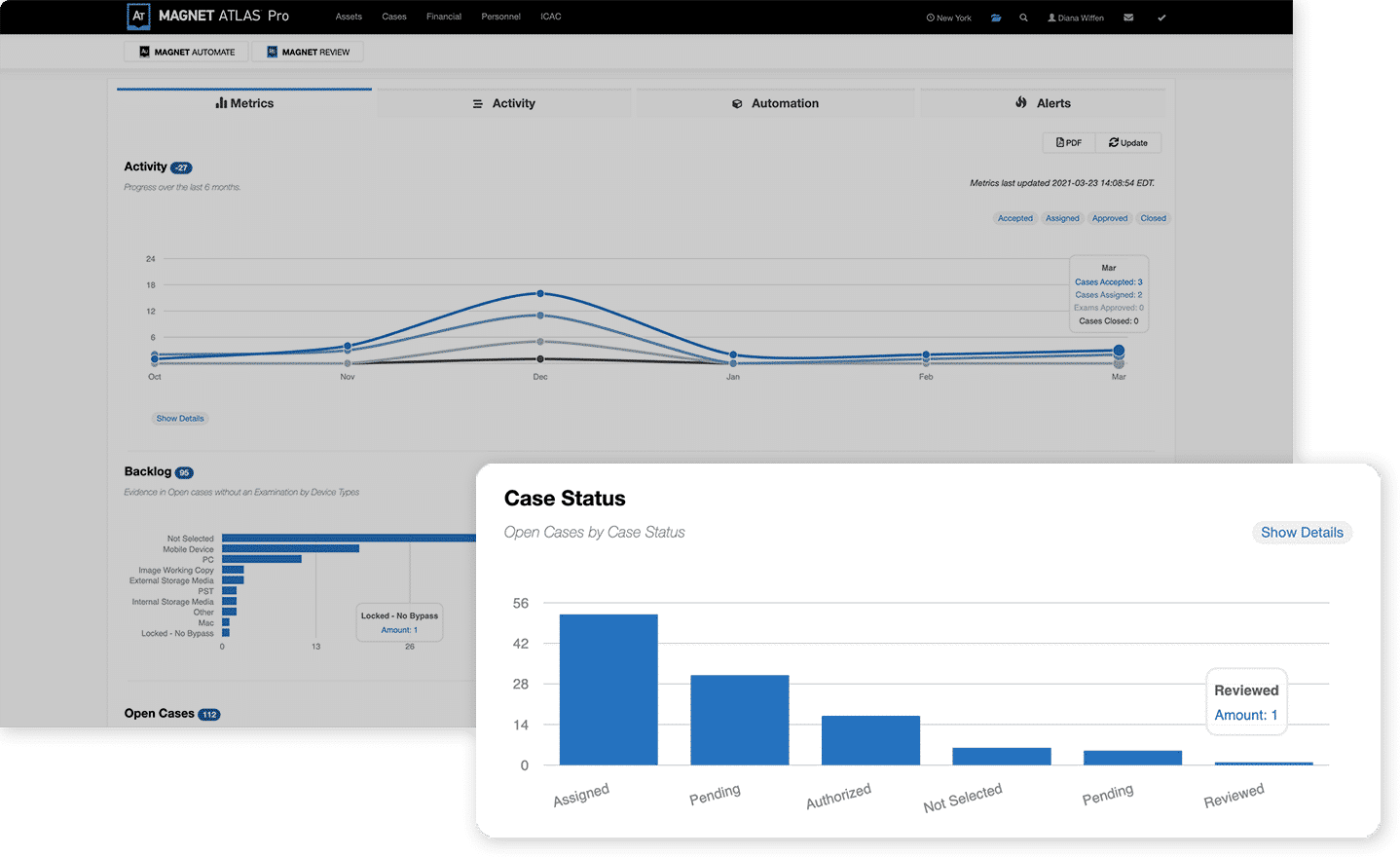Screen dimensions: 1400x857
Task: Select the Mar data point on Accepted line
Action: (1119, 351)
